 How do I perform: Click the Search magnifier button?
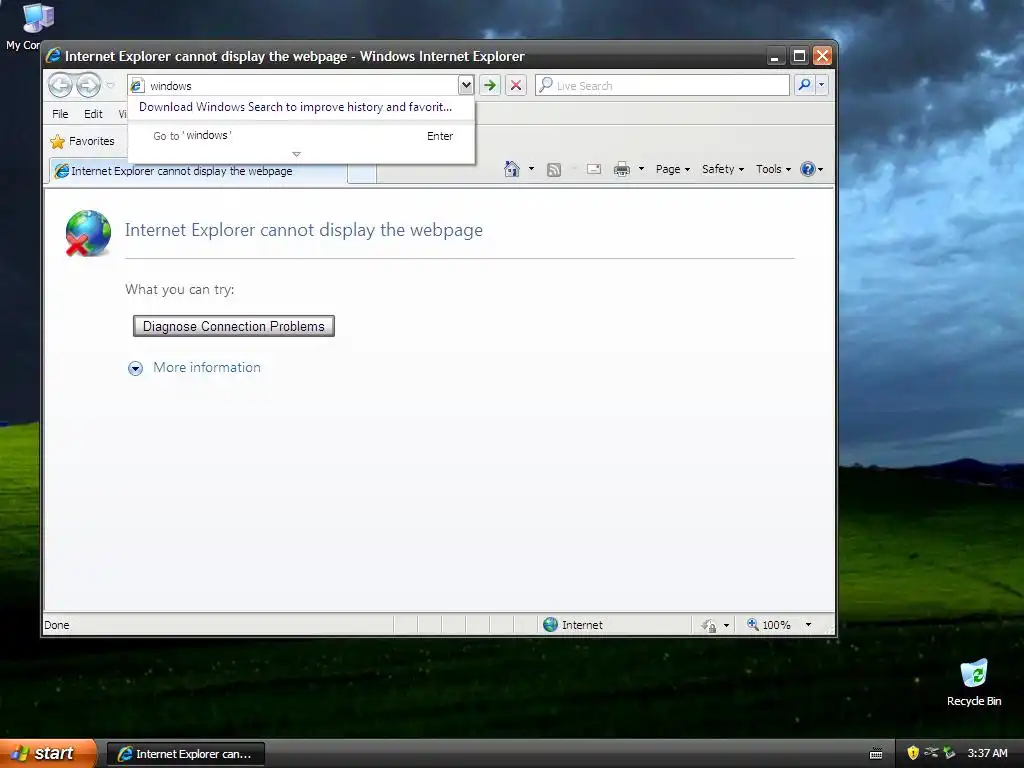click(805, 85)
